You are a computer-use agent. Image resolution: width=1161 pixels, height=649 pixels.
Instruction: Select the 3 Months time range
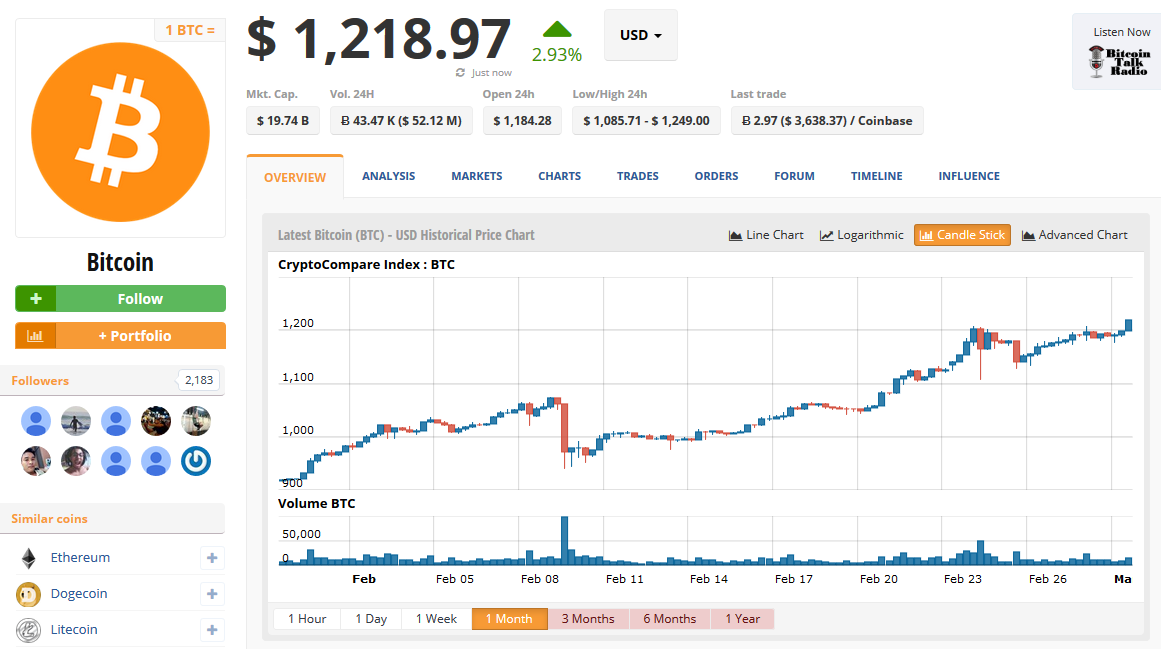[x=588, y=619]
